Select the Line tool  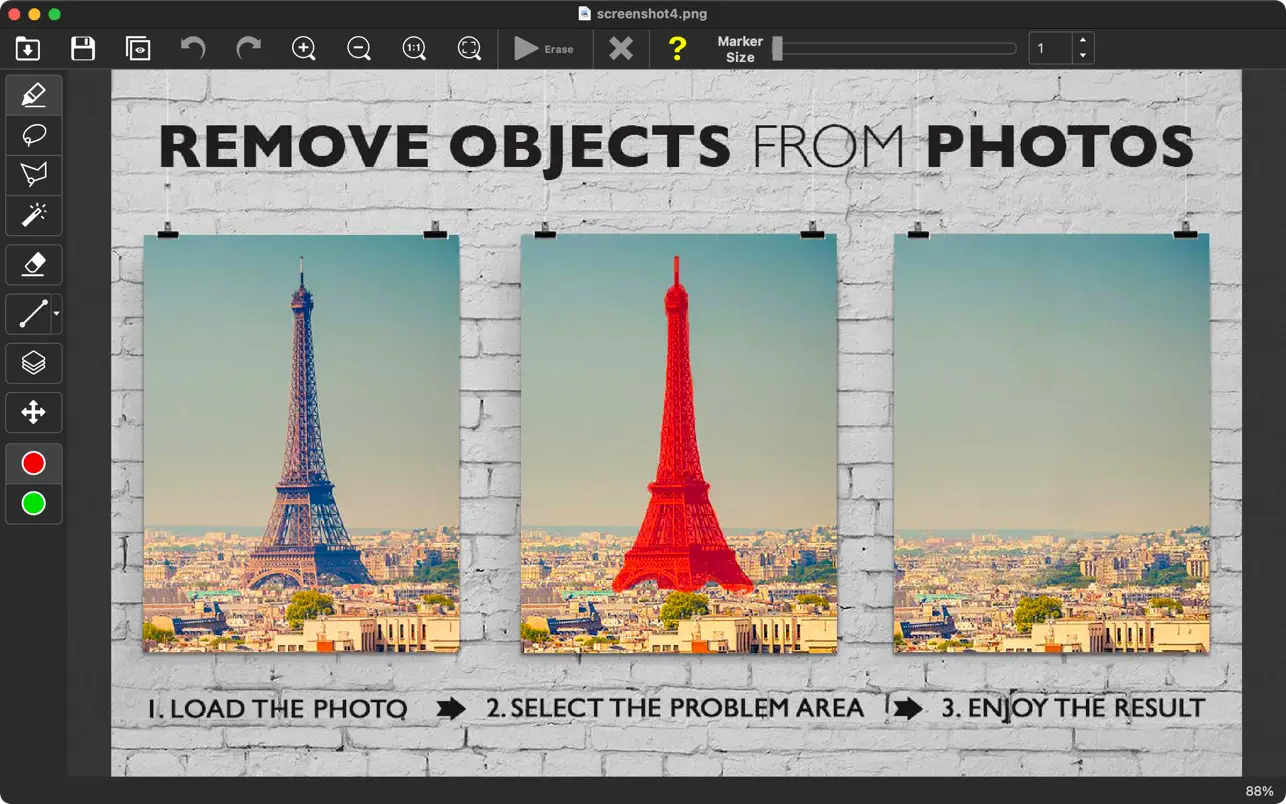[x=31, y=314]
